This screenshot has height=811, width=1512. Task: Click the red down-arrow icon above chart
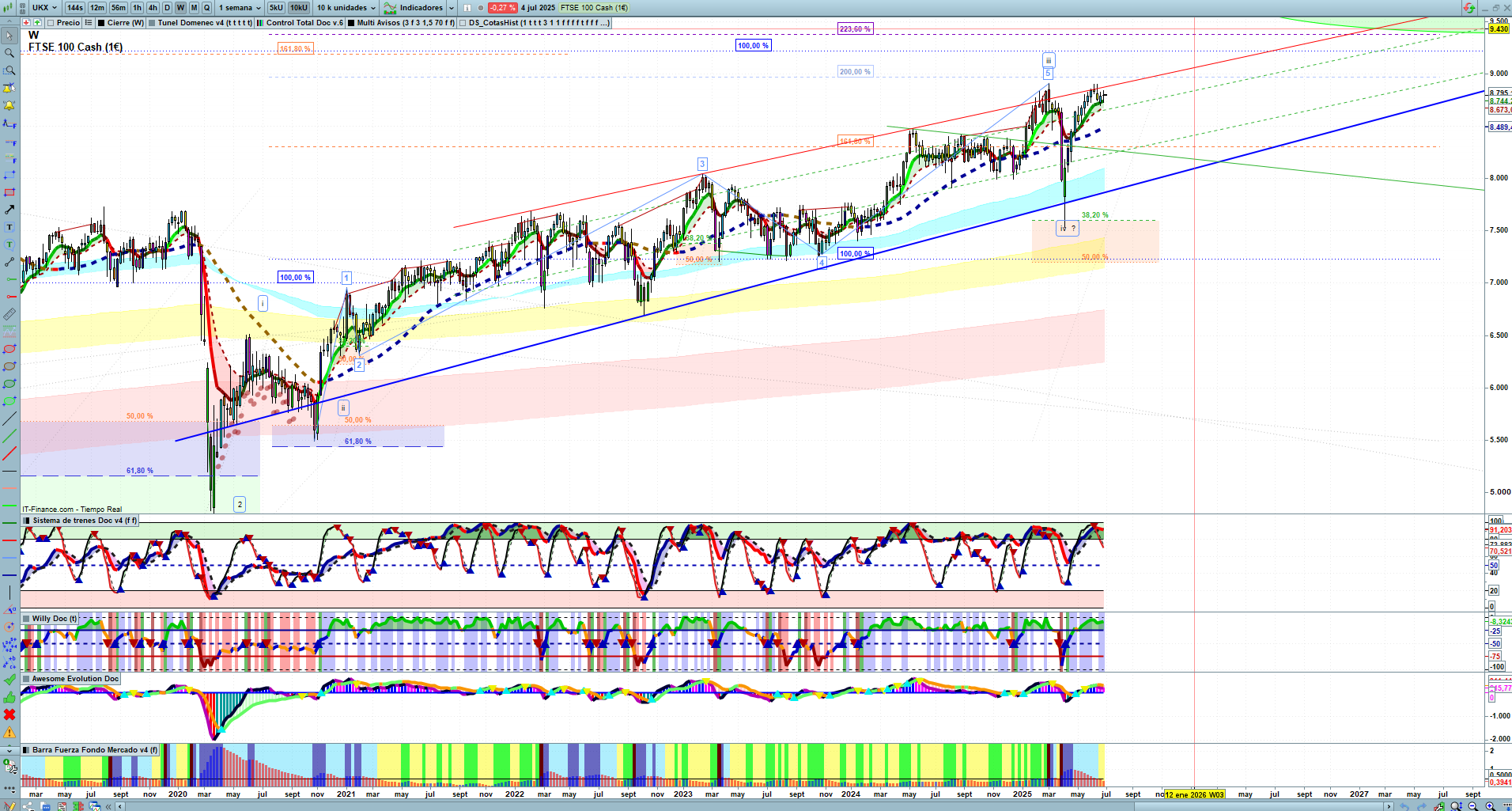28,23
